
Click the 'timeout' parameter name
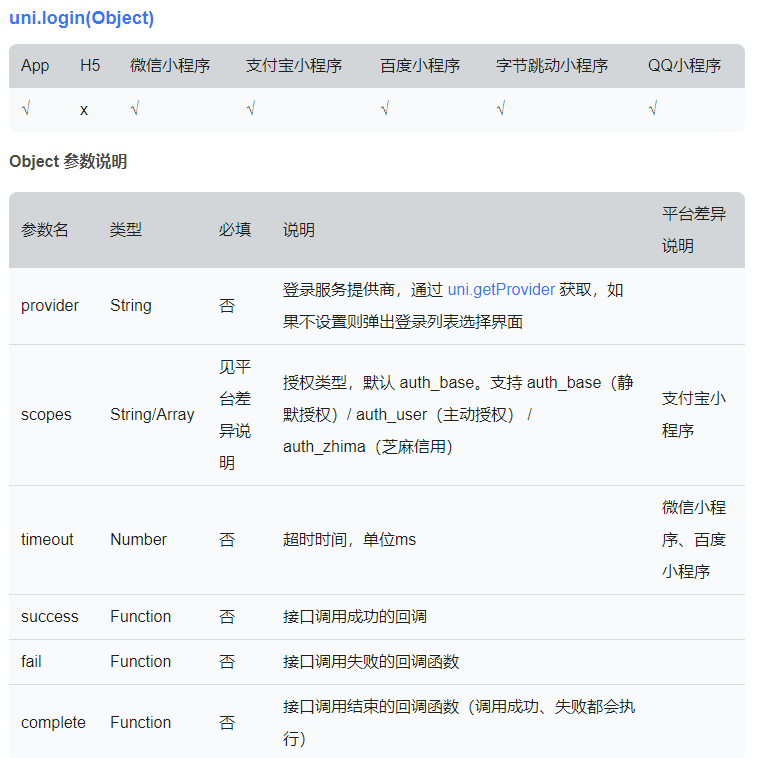coord(47,539)
